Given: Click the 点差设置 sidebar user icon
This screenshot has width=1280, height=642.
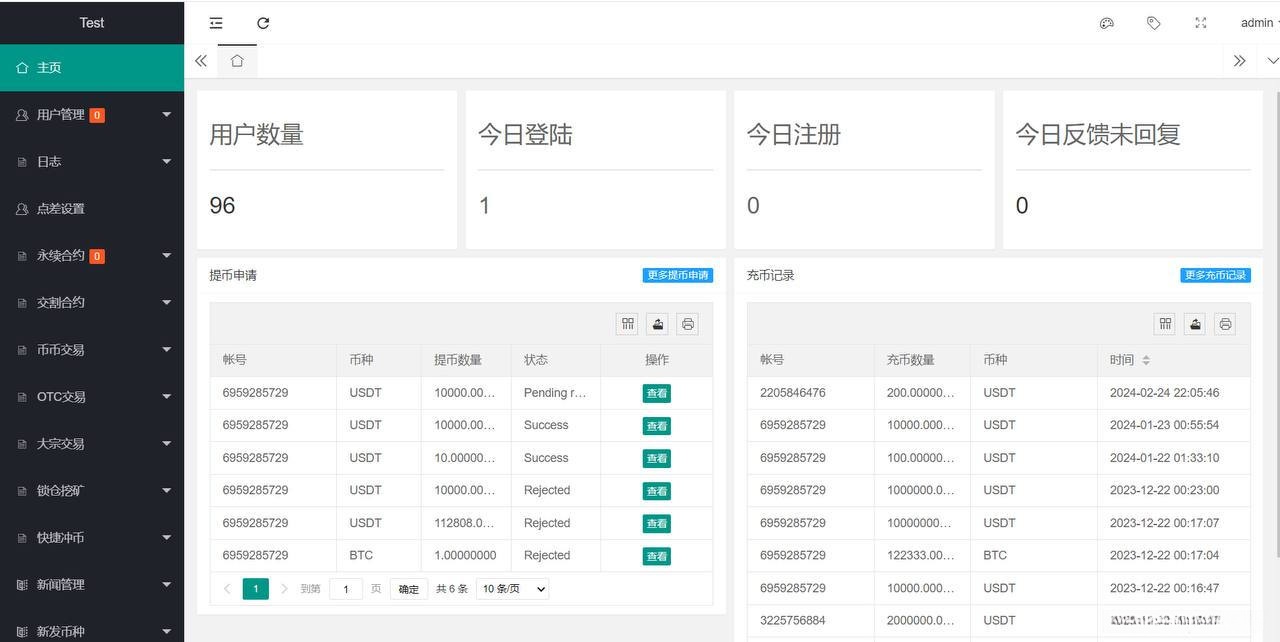Looking at the screenshot, I should pos(22,209).
